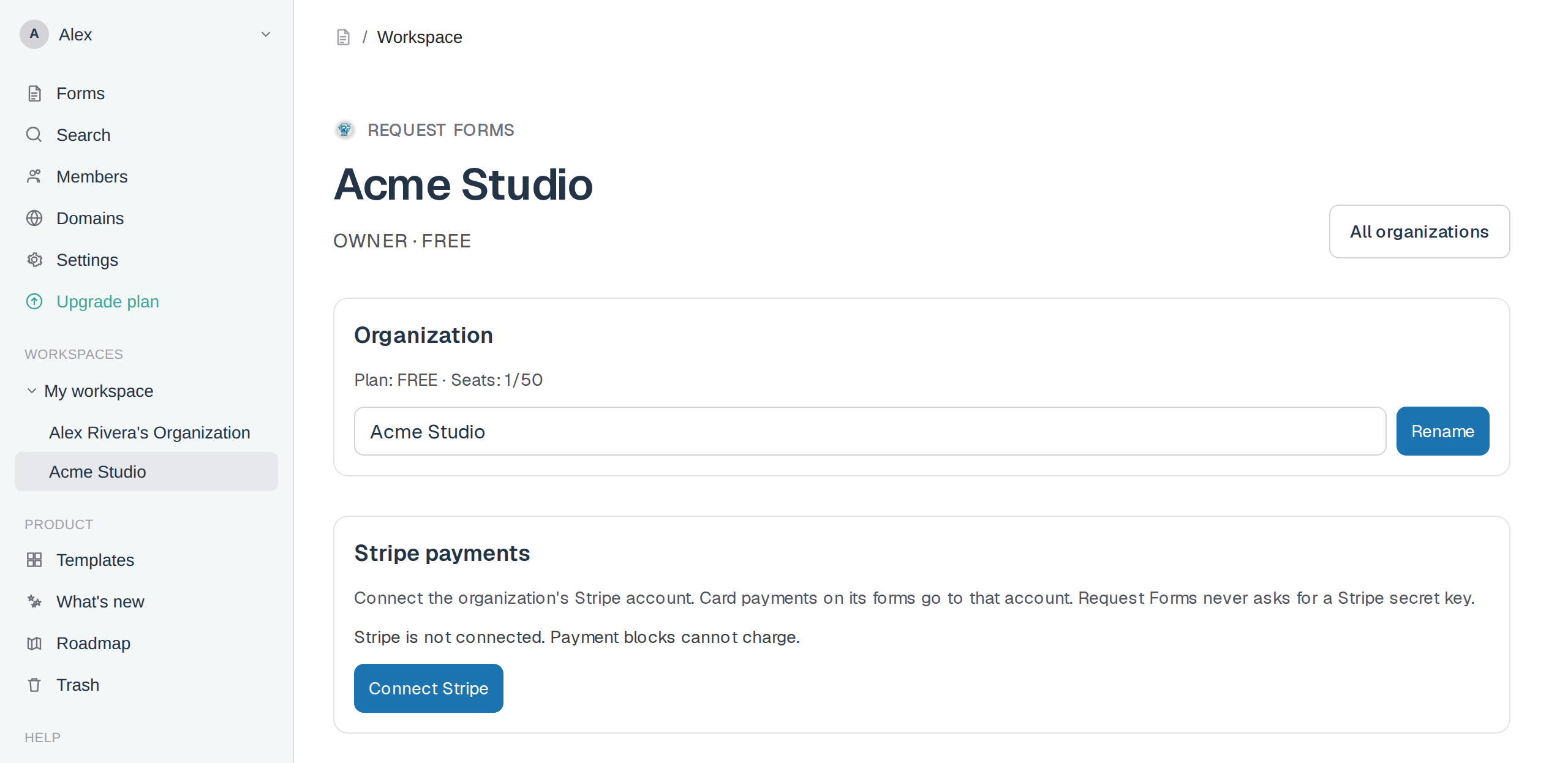This screenshot has width=1568, height=763.
Task: Click the What's new sparkle icon
Action: click(x=34, y=601)
